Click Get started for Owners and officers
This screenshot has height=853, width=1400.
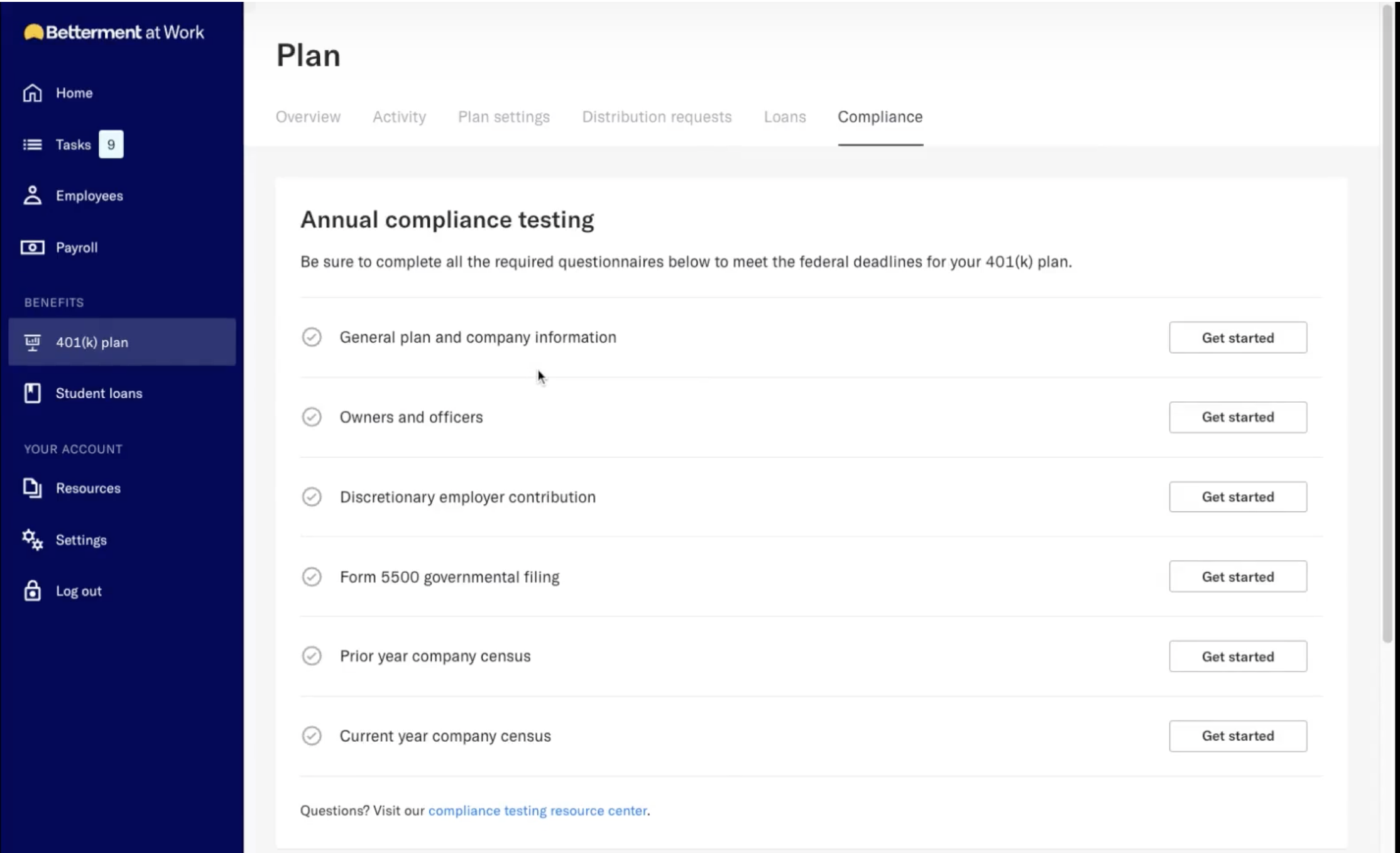click(1237, 417)
